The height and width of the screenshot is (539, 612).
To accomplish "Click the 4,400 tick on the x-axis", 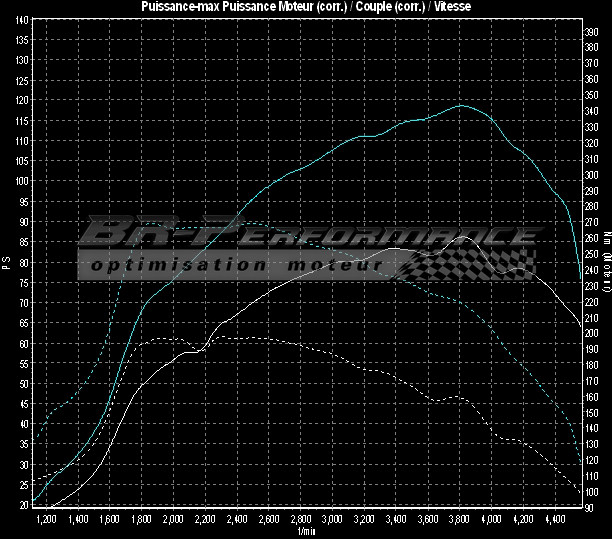I will pyautogui.click(x=553, y=521).
